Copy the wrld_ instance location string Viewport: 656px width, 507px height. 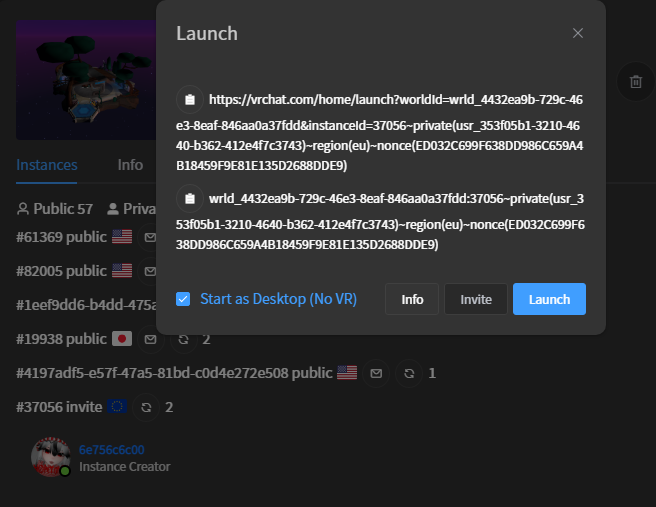[190, 198]
